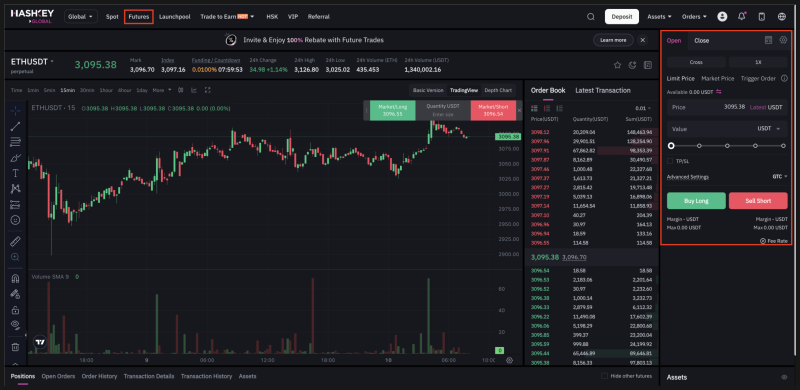
Task: Toggle the magnet mode tool
Action: (15, 279)
